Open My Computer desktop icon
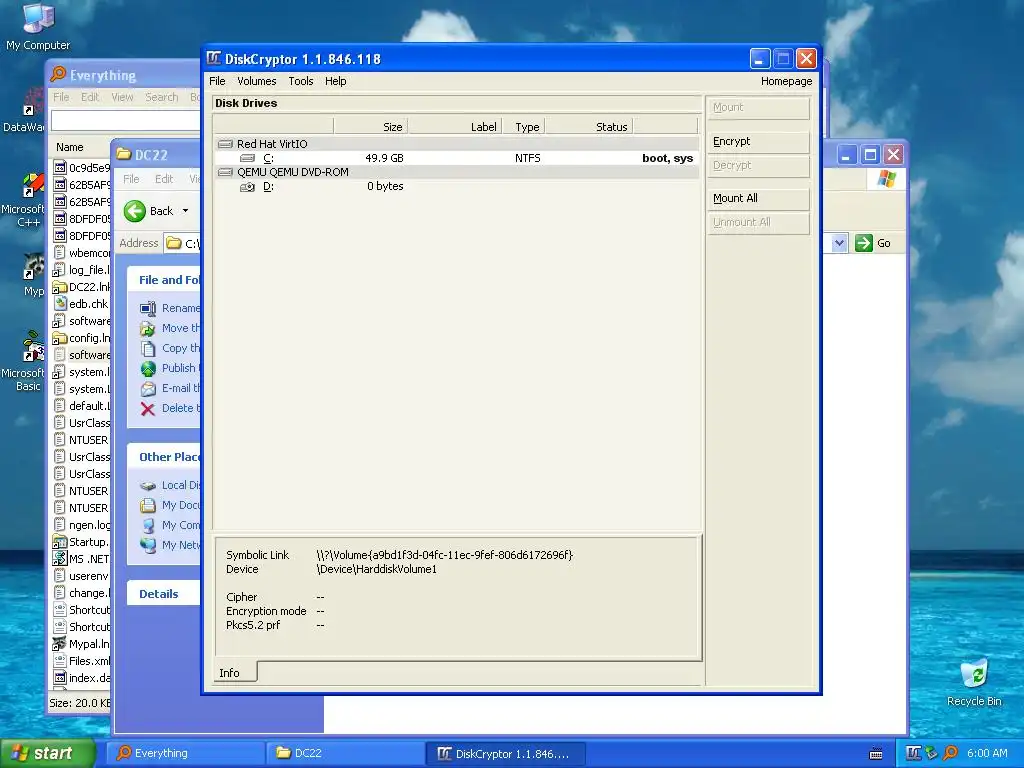1024x768 pixels. click(38, 26)
